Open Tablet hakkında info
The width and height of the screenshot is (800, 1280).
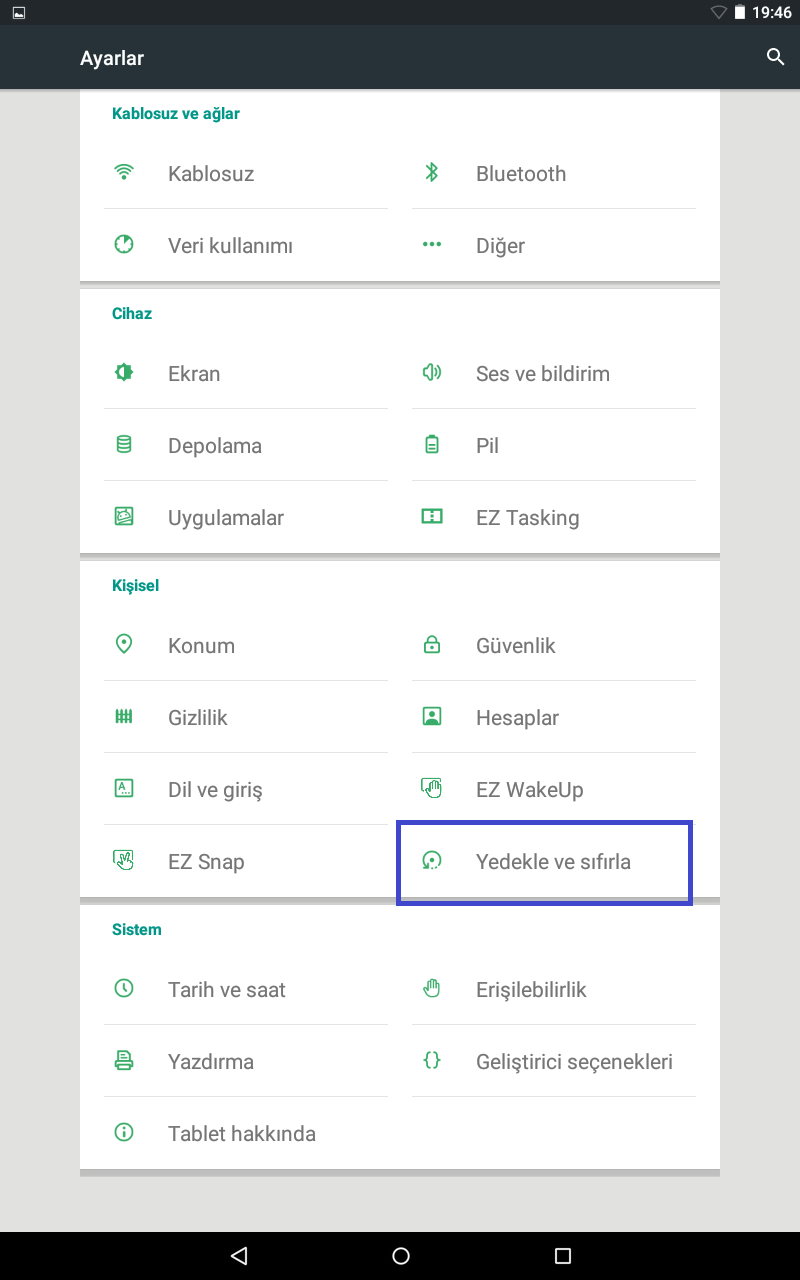click(242, 1134)
